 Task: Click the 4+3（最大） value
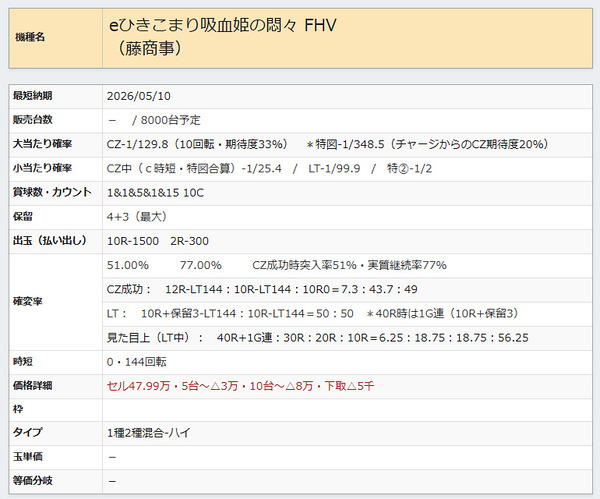click(x=137, y=217)
